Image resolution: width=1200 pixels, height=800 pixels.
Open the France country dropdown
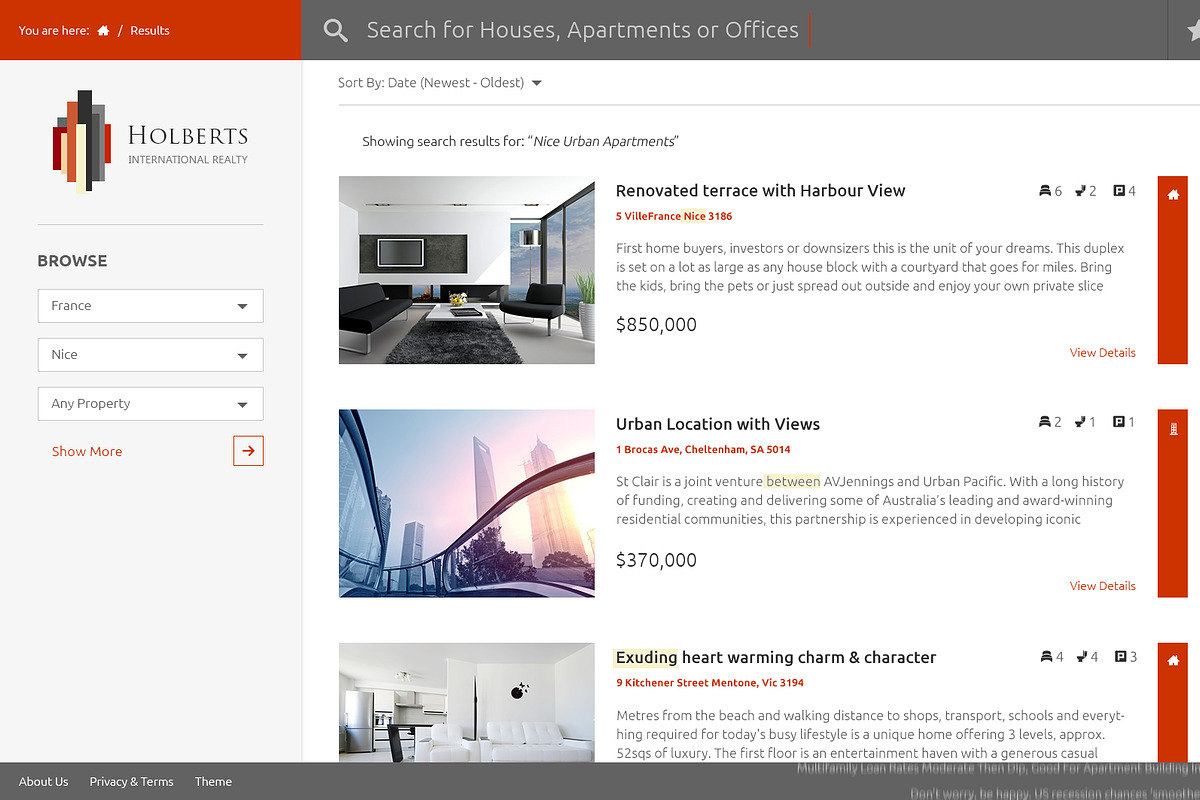150,306
